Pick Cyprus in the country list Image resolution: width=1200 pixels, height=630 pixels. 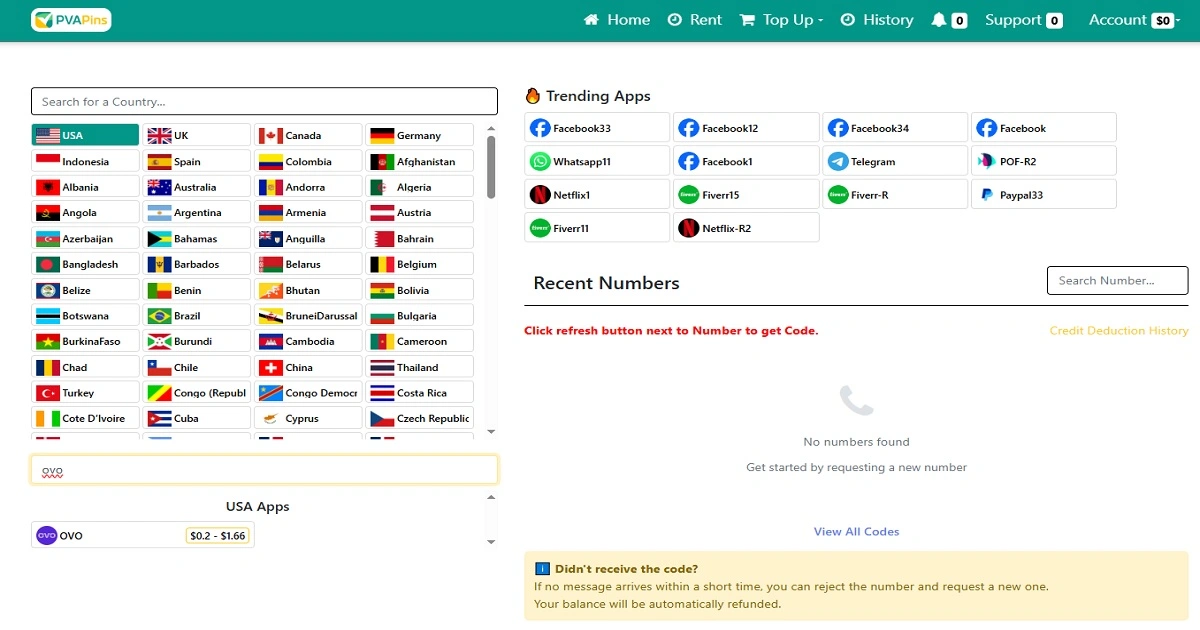[x=308, y=418]
